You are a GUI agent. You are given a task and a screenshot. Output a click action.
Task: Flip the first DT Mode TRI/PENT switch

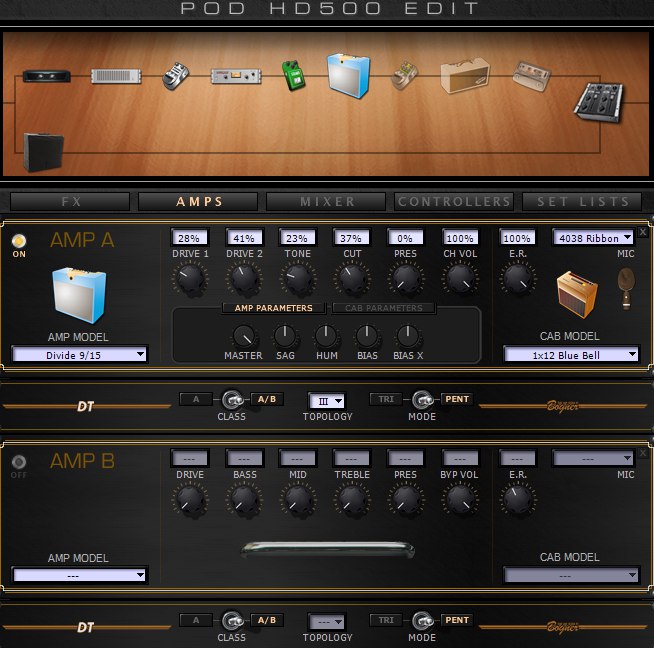(x=422, y=400)
